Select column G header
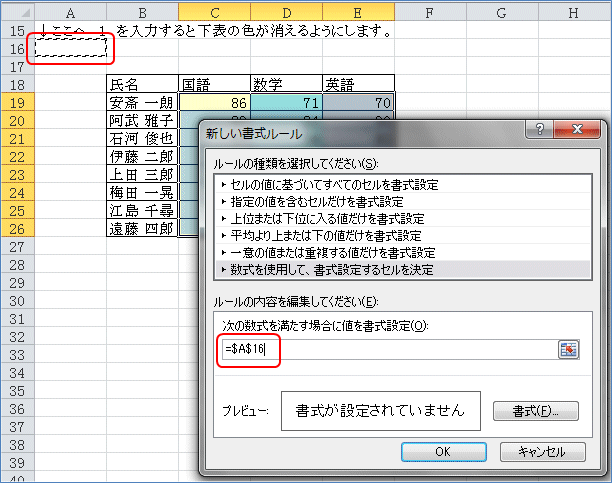Viewport: 612px width, 483px height. pos(502,12)
